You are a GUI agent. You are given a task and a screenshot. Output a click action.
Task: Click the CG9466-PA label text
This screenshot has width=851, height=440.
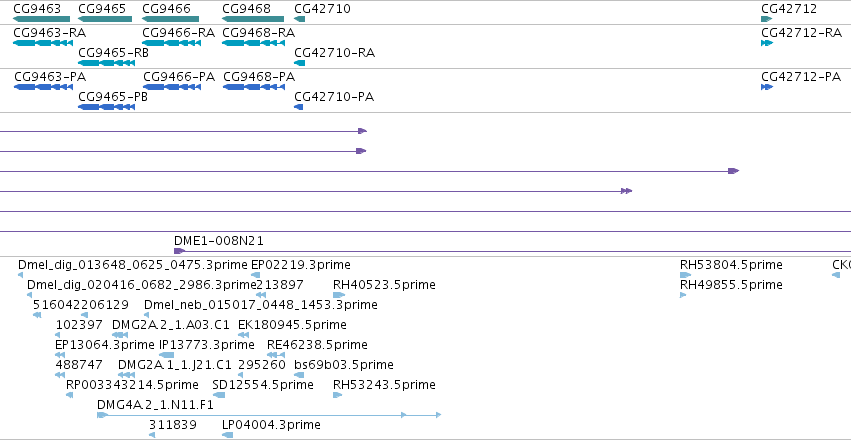pyautogui.click(x=179, y=77)
